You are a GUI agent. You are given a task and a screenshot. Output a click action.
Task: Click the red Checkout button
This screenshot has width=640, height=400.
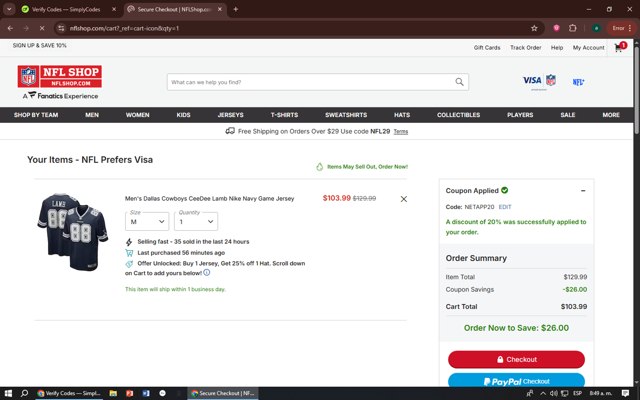pyautogui.click(x=516, y=360)
